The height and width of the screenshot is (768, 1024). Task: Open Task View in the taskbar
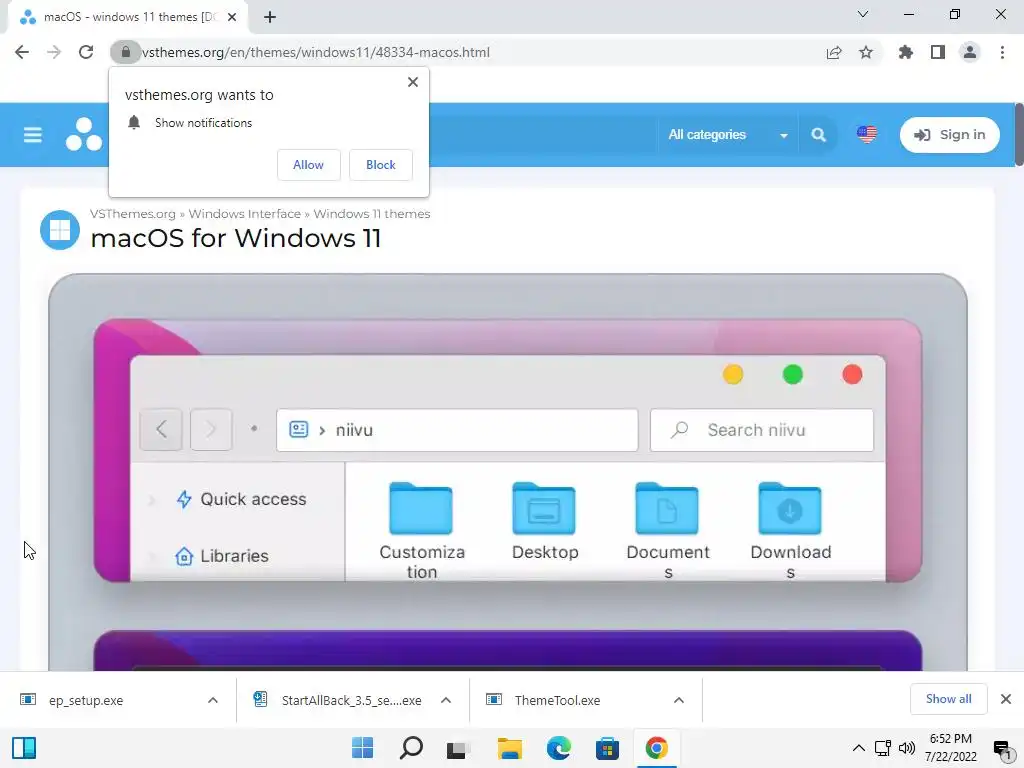(x=459, y=748)
